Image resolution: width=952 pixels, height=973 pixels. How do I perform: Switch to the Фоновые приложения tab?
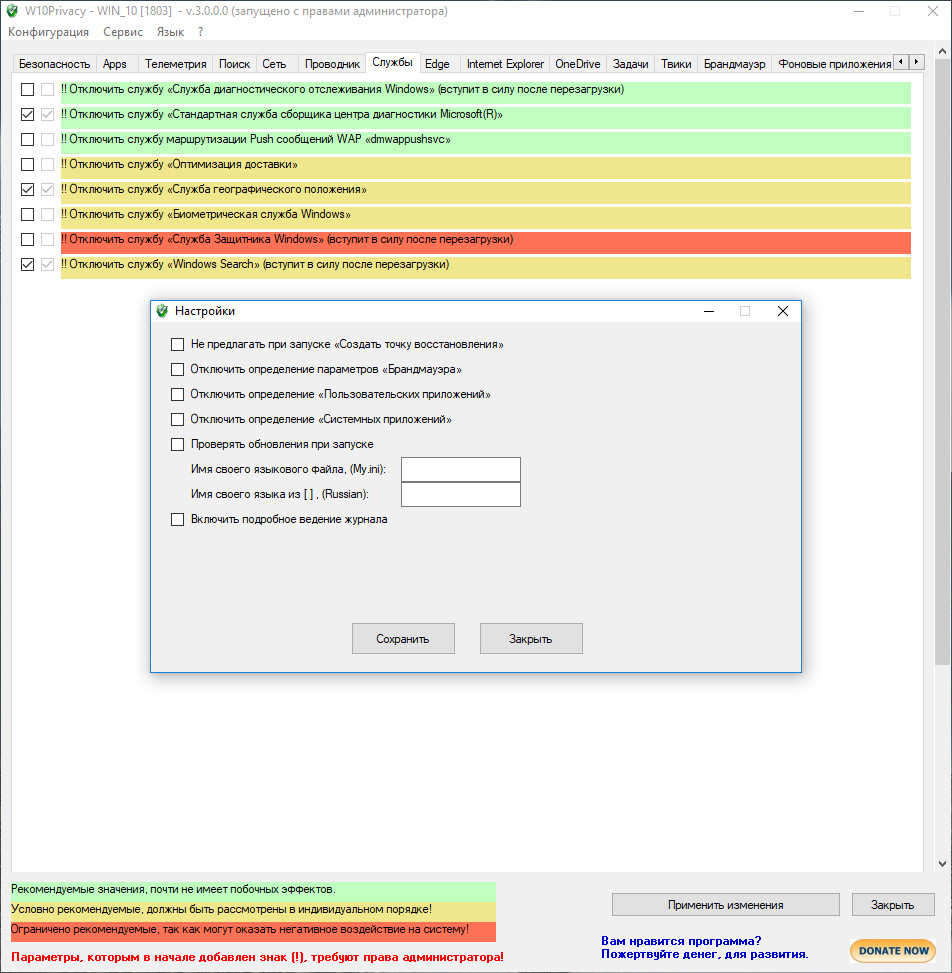pos(834,64)
